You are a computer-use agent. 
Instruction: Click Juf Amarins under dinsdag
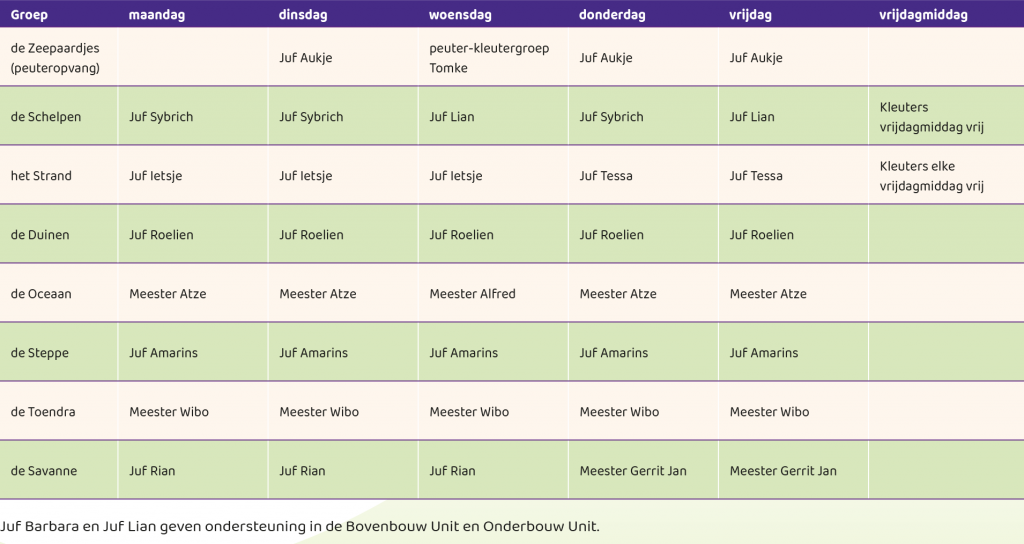(x=313, y=353)
